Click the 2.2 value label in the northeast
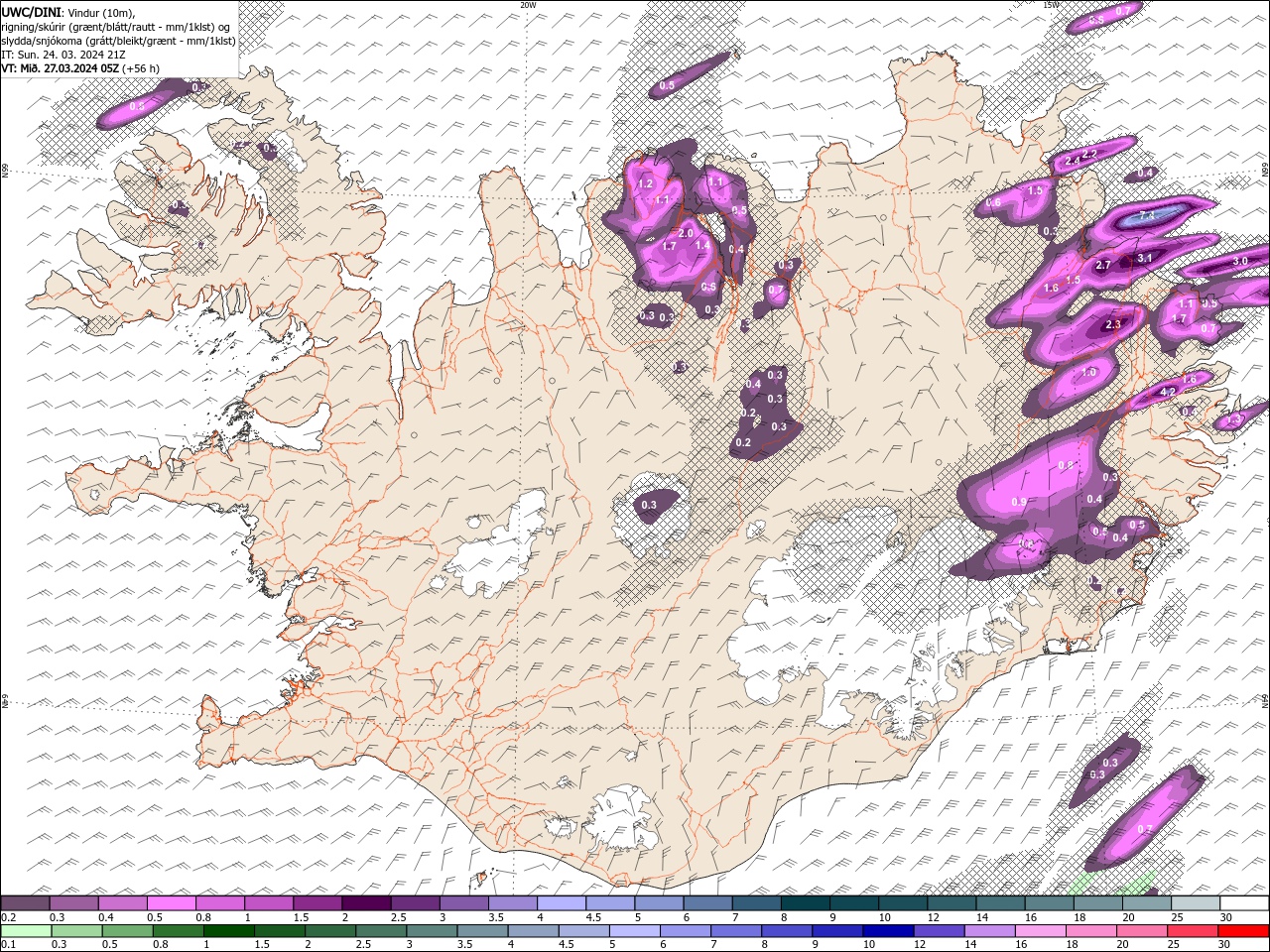Screen dimensions: 1270x952 click(1089, 154)
